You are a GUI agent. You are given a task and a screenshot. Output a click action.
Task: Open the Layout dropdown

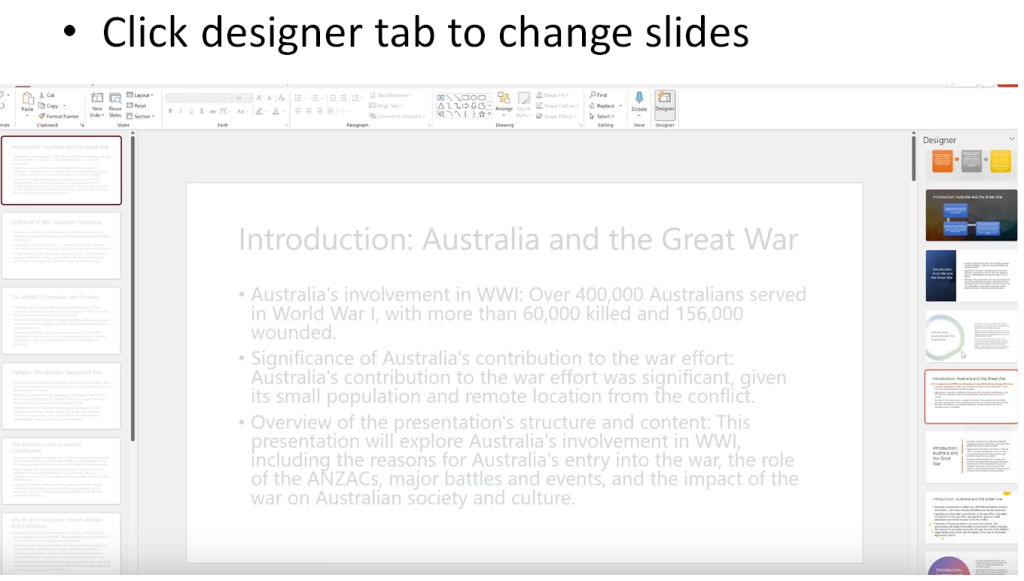tap(140, 95)
